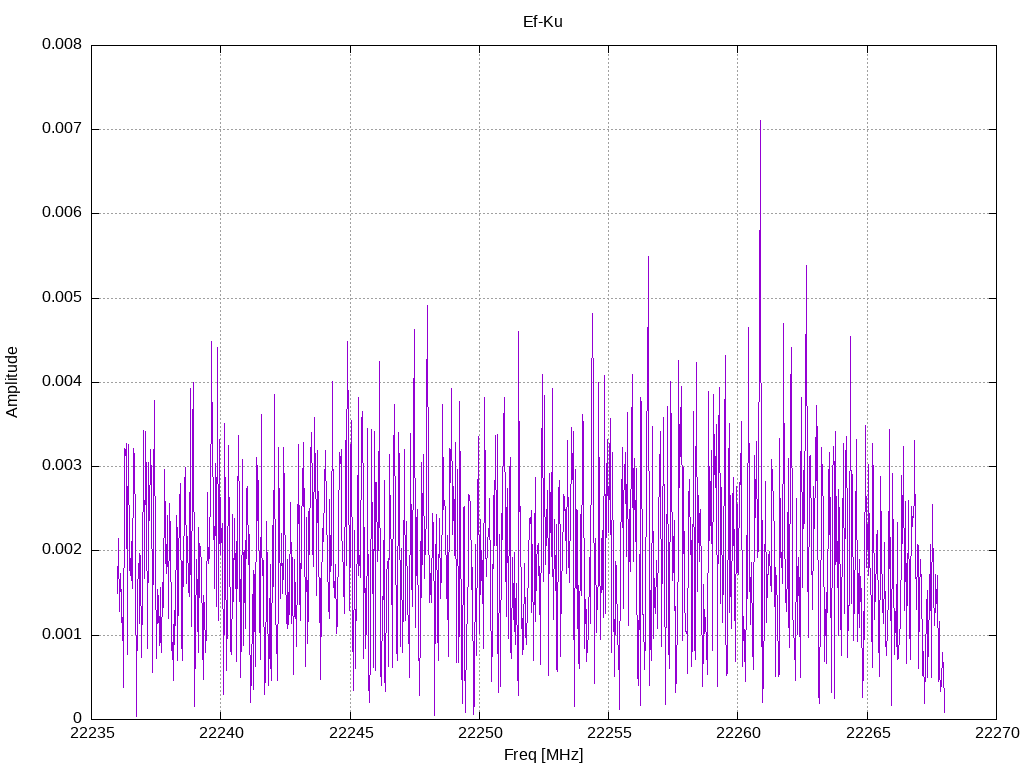1024x768 pixels.
Task: Select the 'Amplitude' y-axis label
Action: (x=12, y=382)
